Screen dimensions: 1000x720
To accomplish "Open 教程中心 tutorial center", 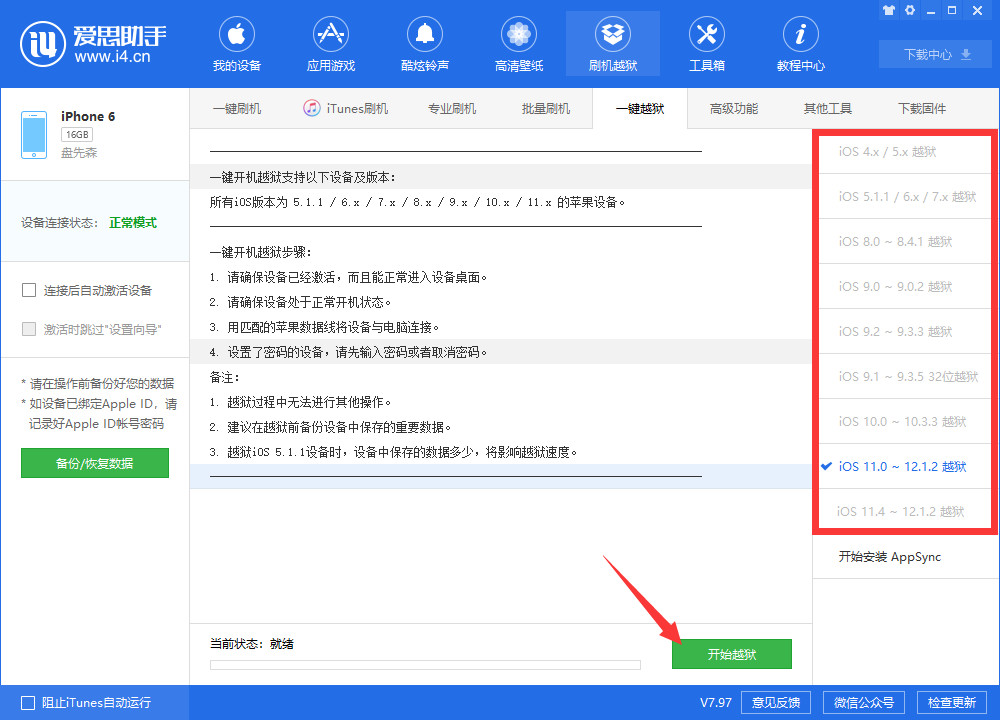I will (x=800, y=44).
